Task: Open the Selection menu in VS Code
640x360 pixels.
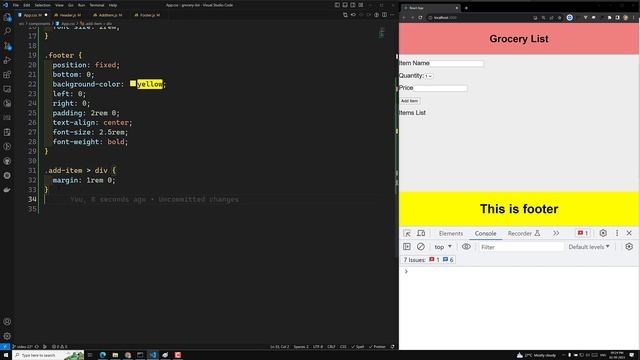Action: (x=42, y=5)
